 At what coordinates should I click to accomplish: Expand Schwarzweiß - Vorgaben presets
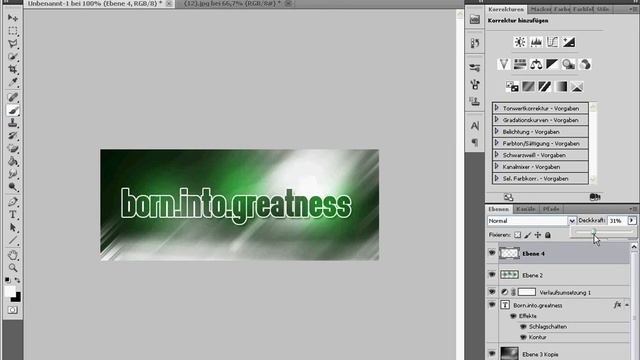pyautogui.click(x=497, y=155)
